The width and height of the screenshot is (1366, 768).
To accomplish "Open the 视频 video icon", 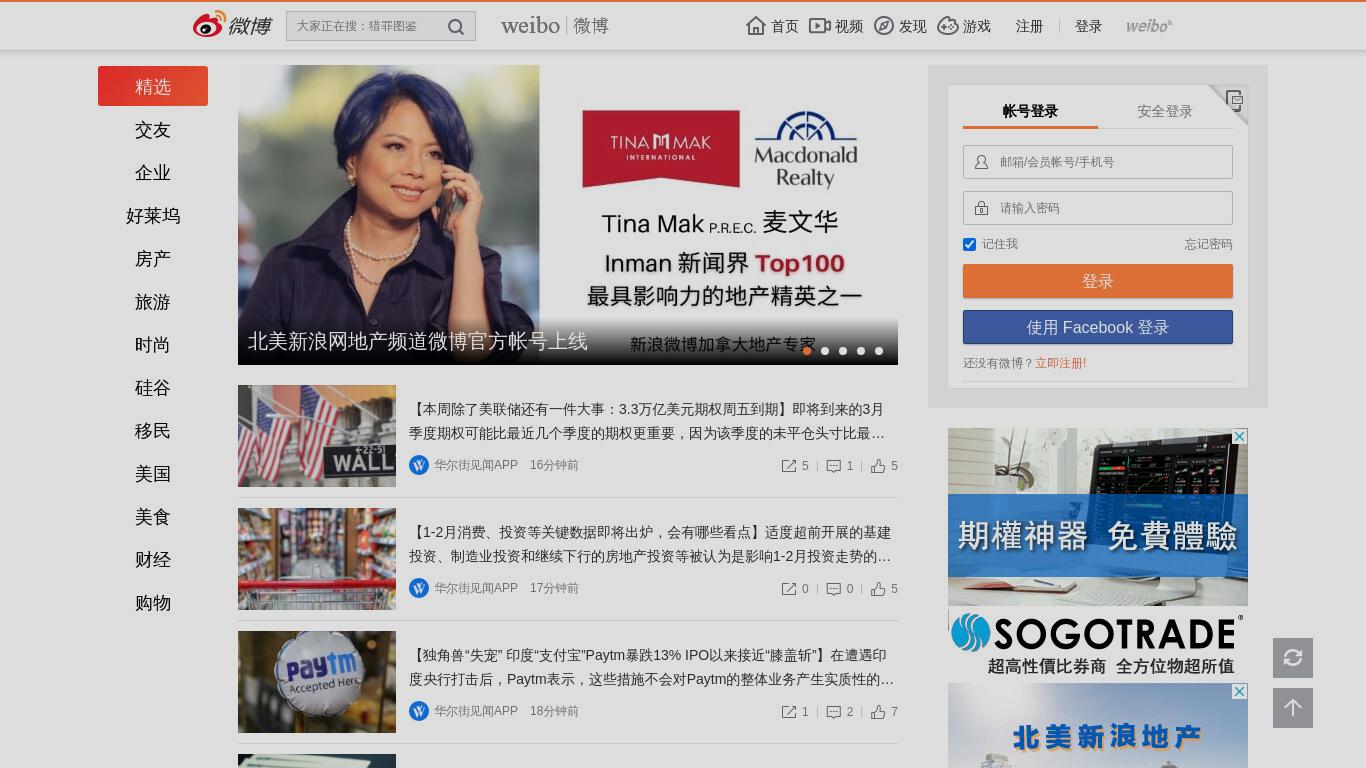I will [x=820, y=26].
